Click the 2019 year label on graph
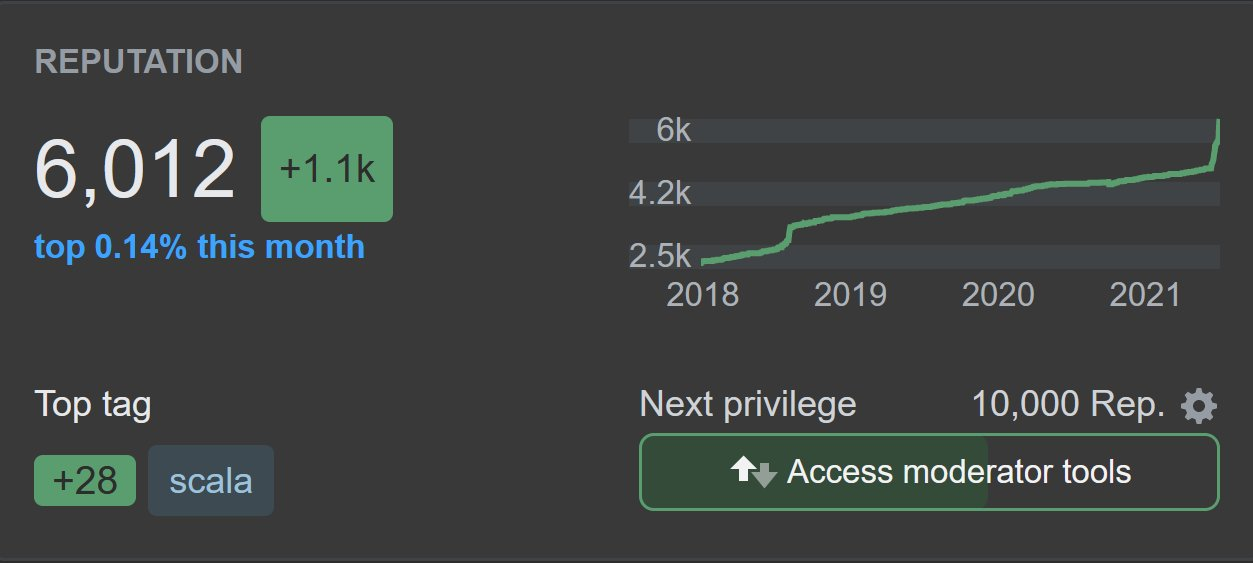 850,294
